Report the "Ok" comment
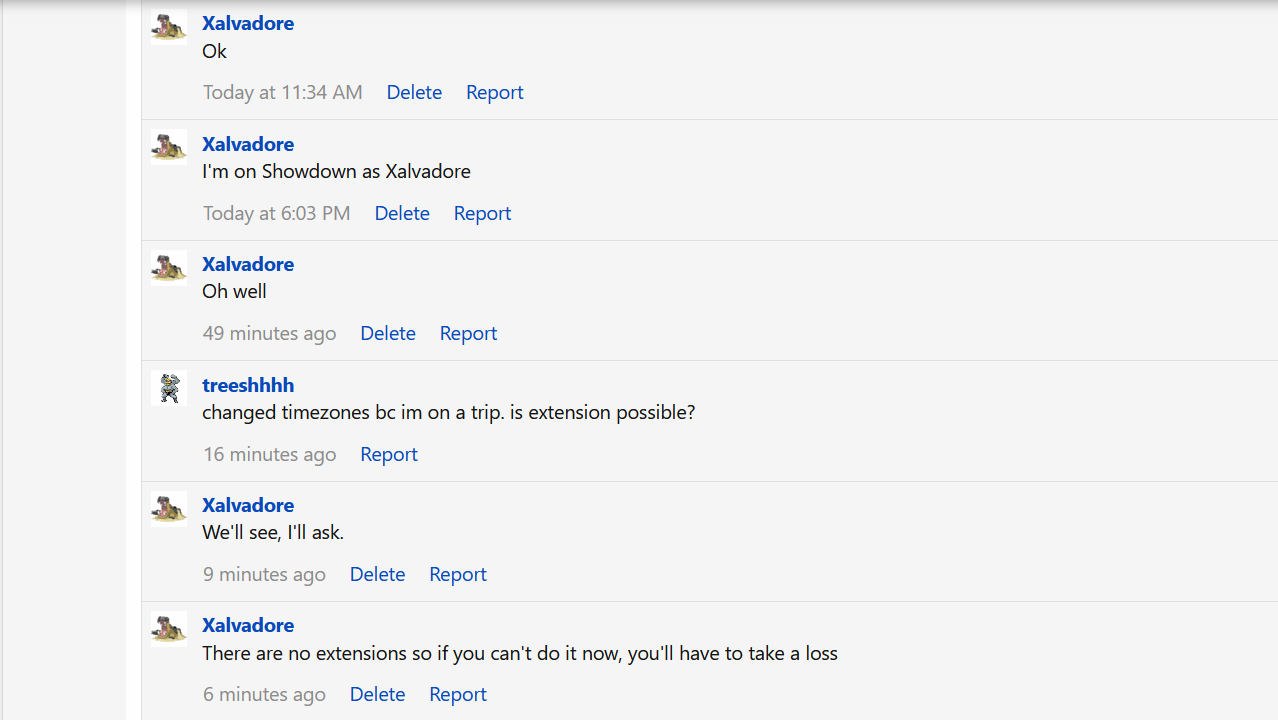This screenshot has width=1278, height=720. [494, 92]
